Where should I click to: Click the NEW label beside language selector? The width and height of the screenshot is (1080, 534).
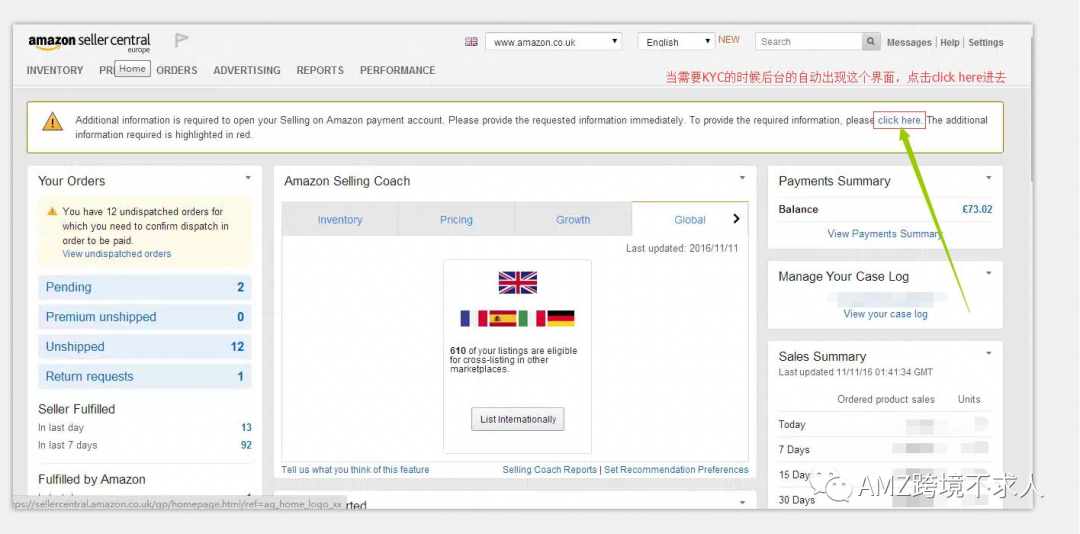[x=729, y=40]
